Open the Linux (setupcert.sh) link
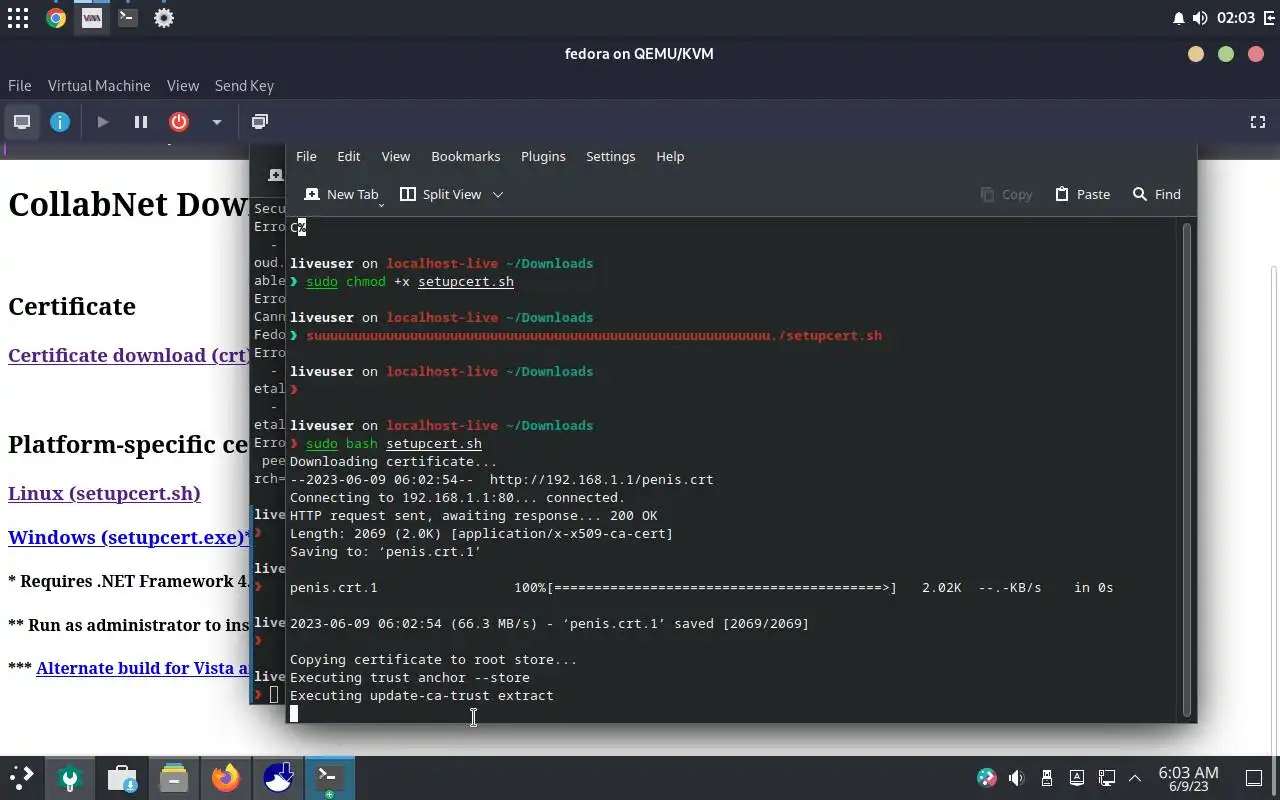1280x800 pixels. coord(104,493)
